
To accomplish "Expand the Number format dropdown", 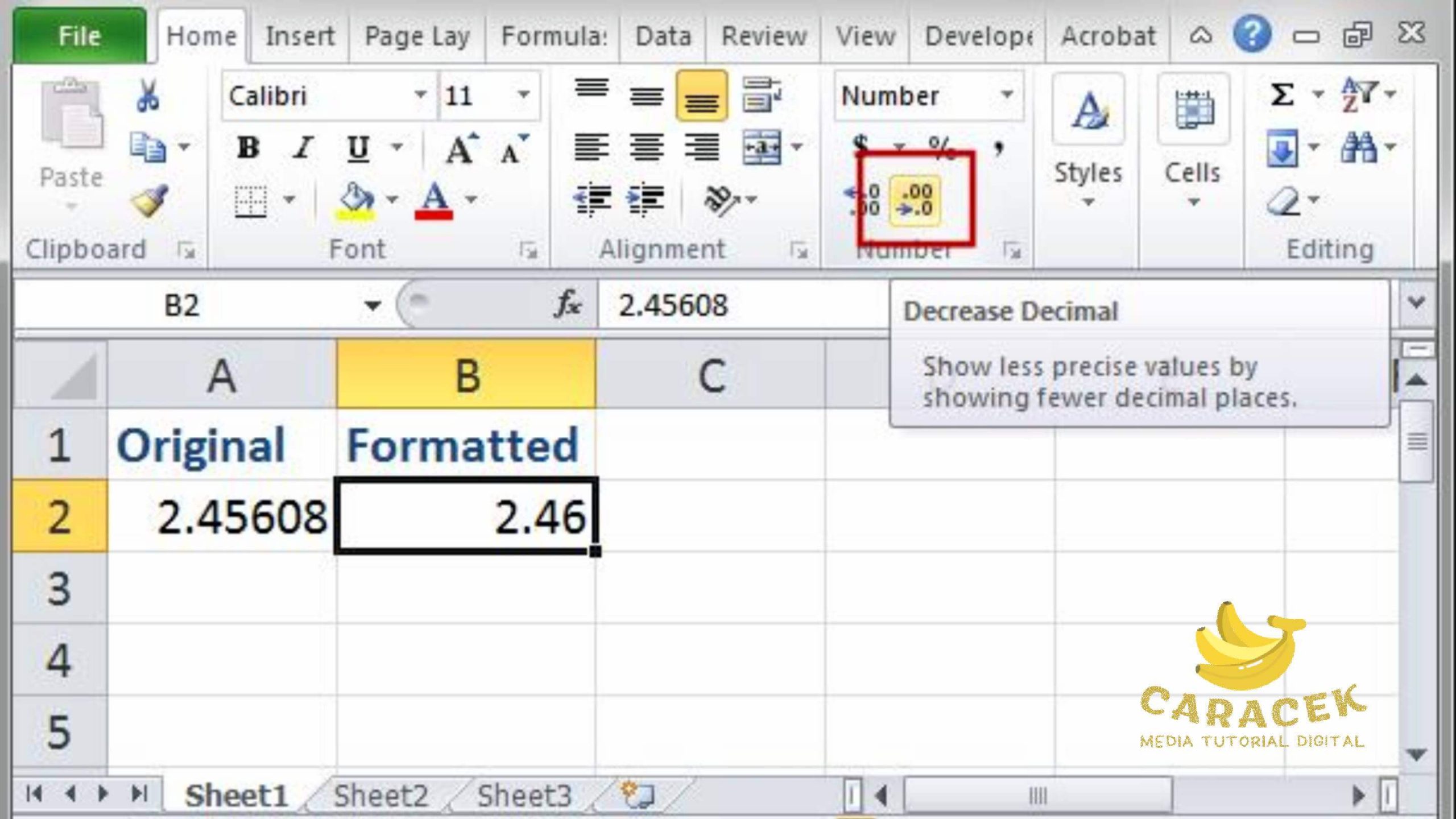I will pyautogui.click(x=1007, y=95).
